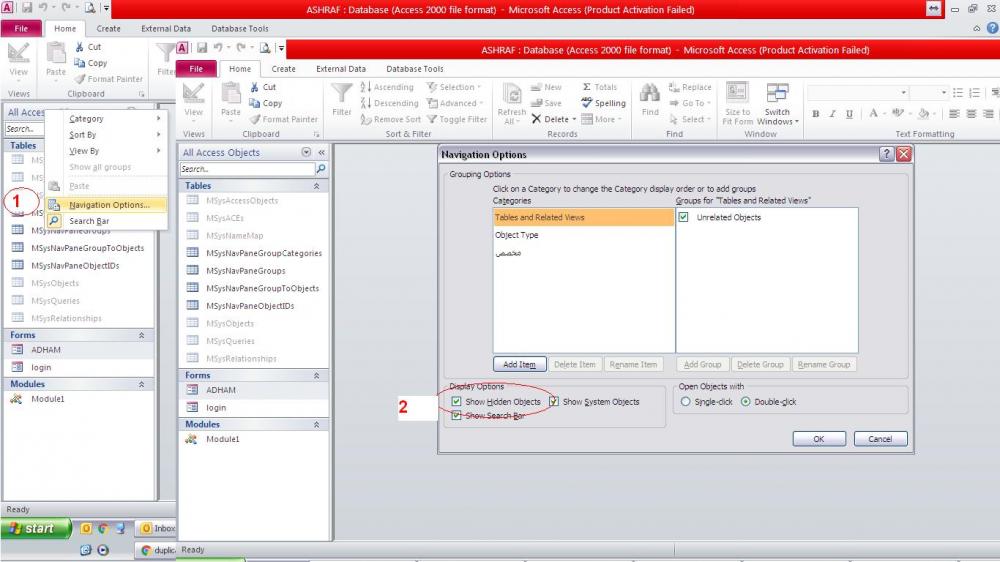The image size is (1000, 562).
Task: Click Toggle Filter in the ribbon
Action: (x=457, y=119)
